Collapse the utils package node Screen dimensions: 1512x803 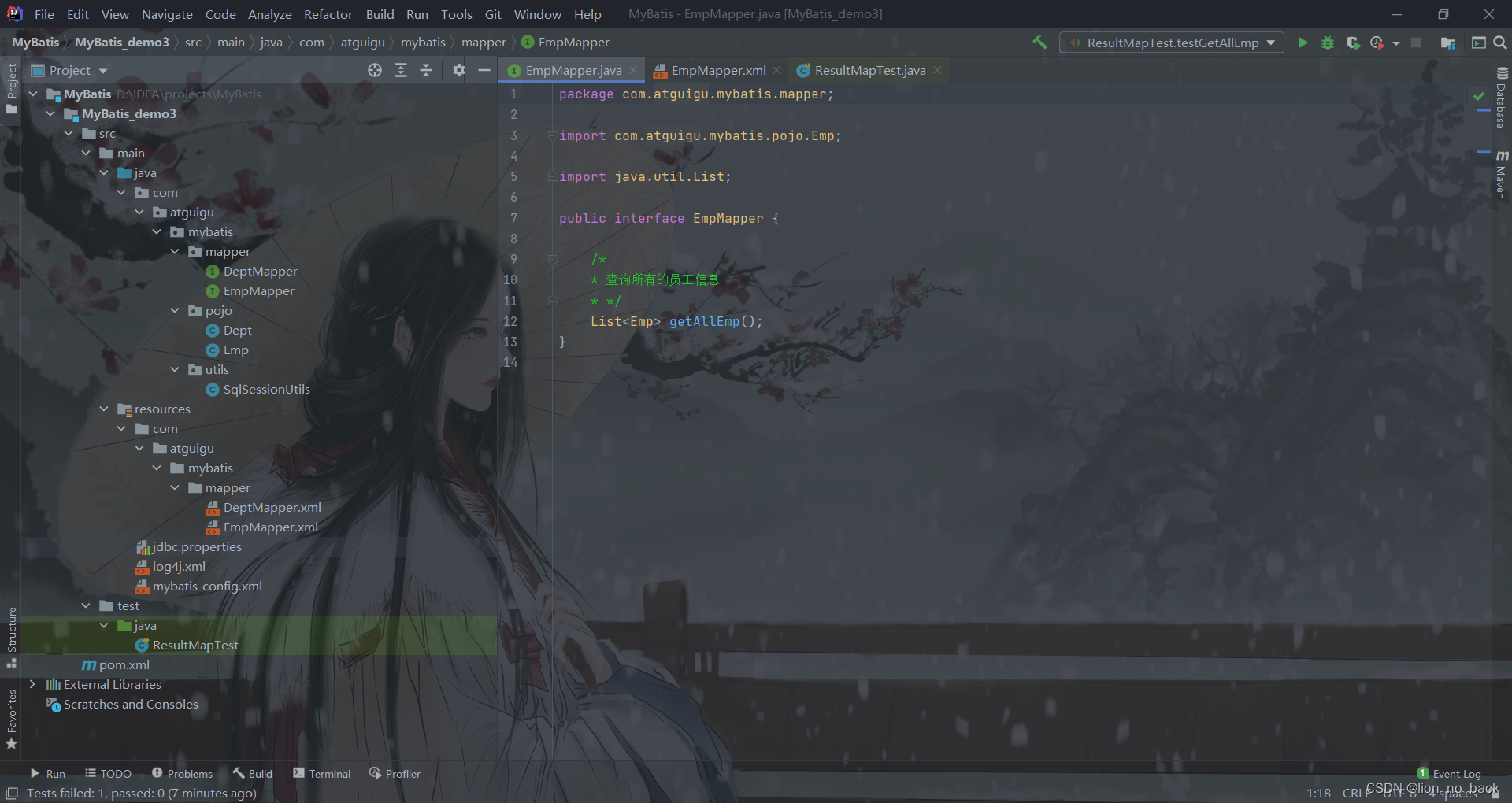[175, 369]
